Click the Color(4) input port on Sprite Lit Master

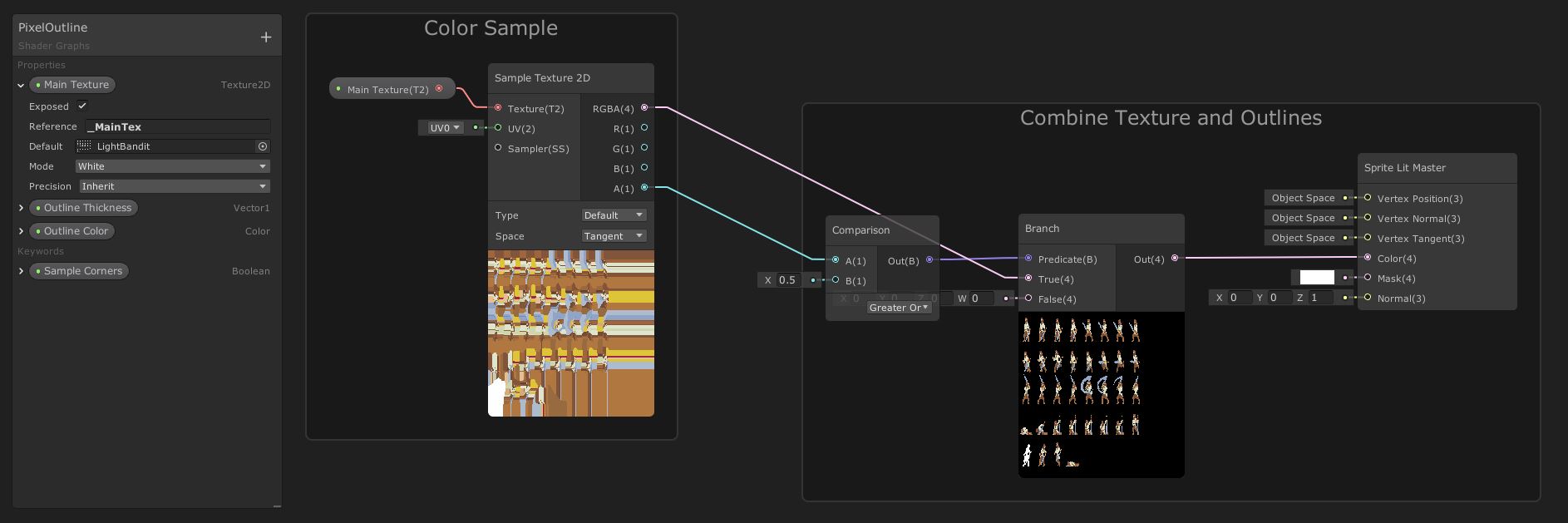1368,258
